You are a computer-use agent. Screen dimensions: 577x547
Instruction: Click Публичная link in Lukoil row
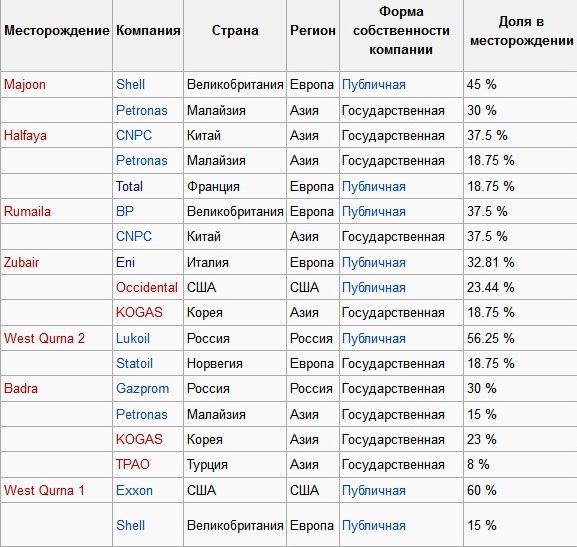[x=374, y=339]
